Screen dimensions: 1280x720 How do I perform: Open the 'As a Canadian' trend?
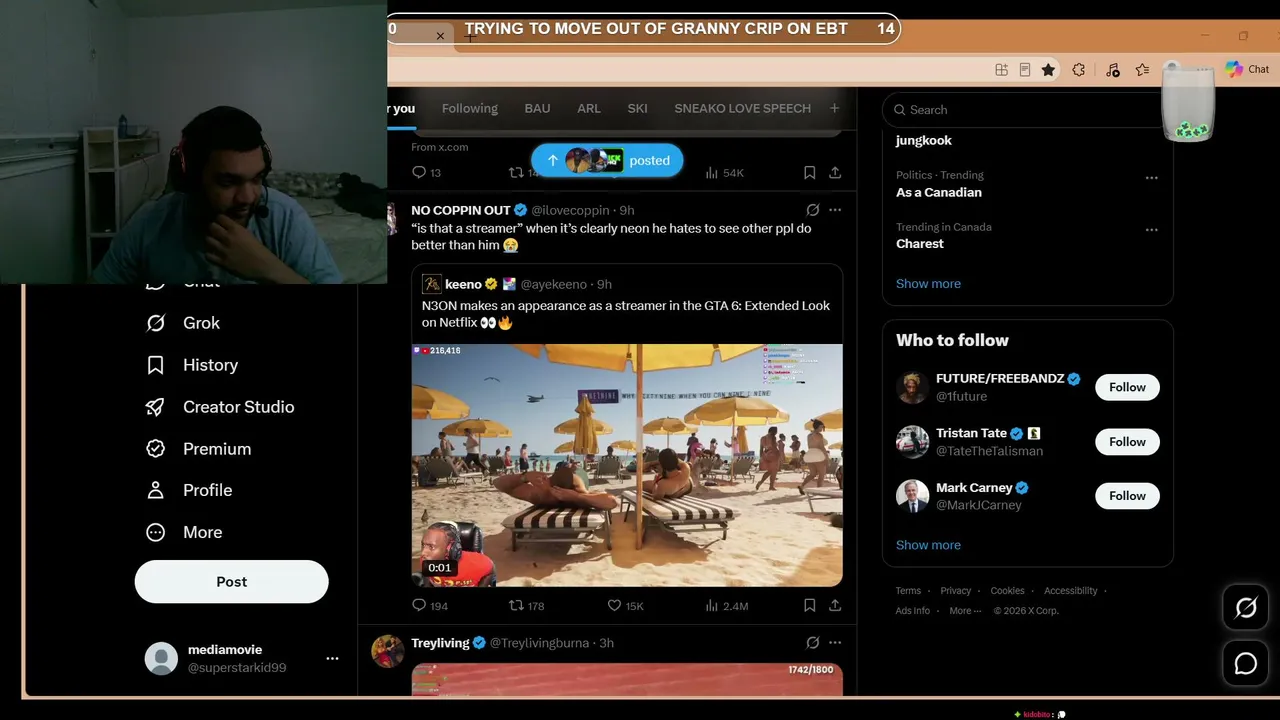[x=939, y=192]
